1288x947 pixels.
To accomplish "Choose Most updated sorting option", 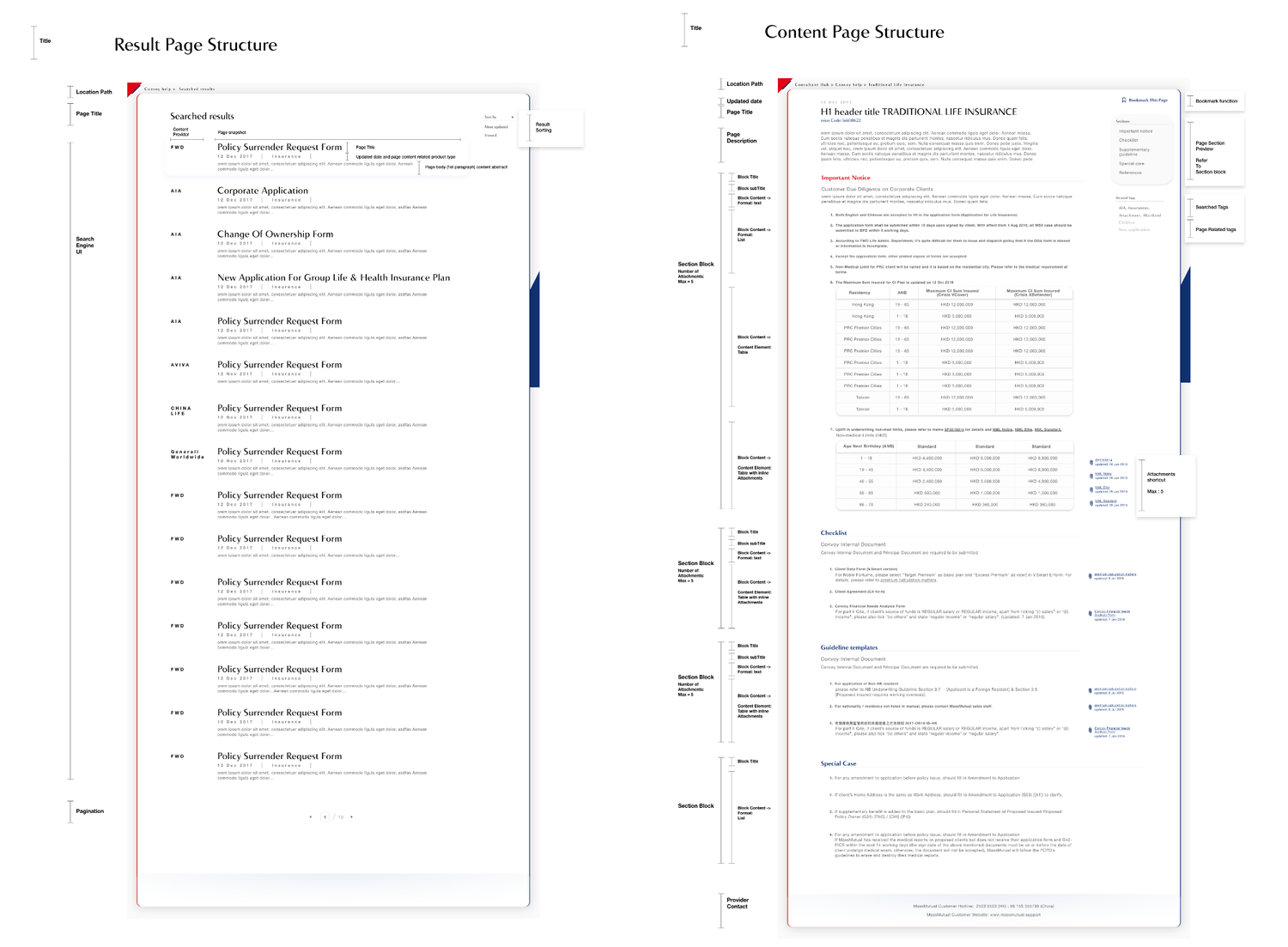I will (x=496, y=127).
